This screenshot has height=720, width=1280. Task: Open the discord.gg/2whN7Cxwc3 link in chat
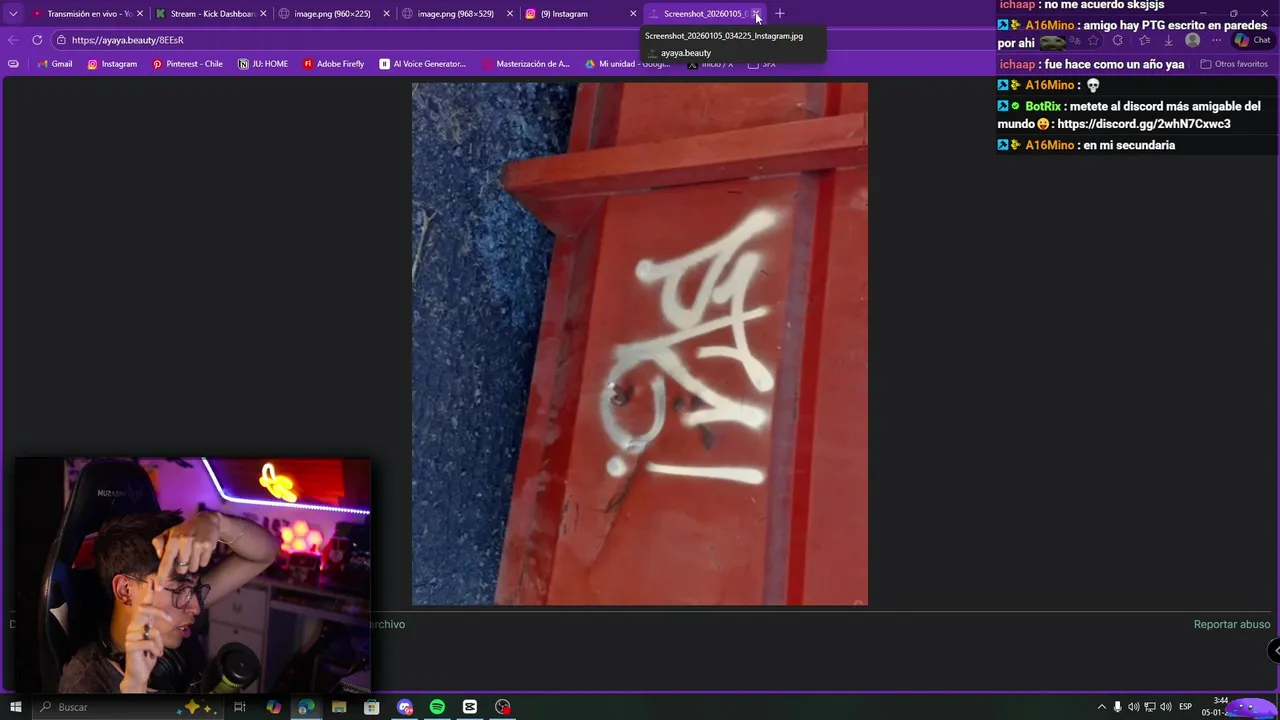pos(1143,124)
